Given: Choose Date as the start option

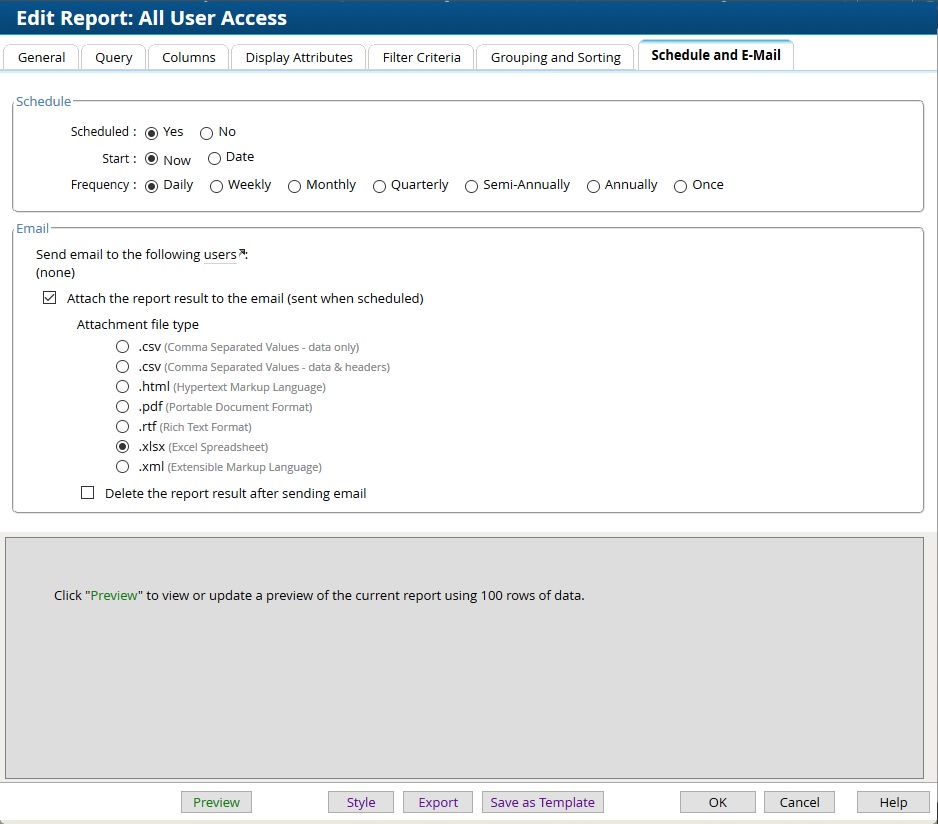Looking at the screenshot, I should coord(212,157).
